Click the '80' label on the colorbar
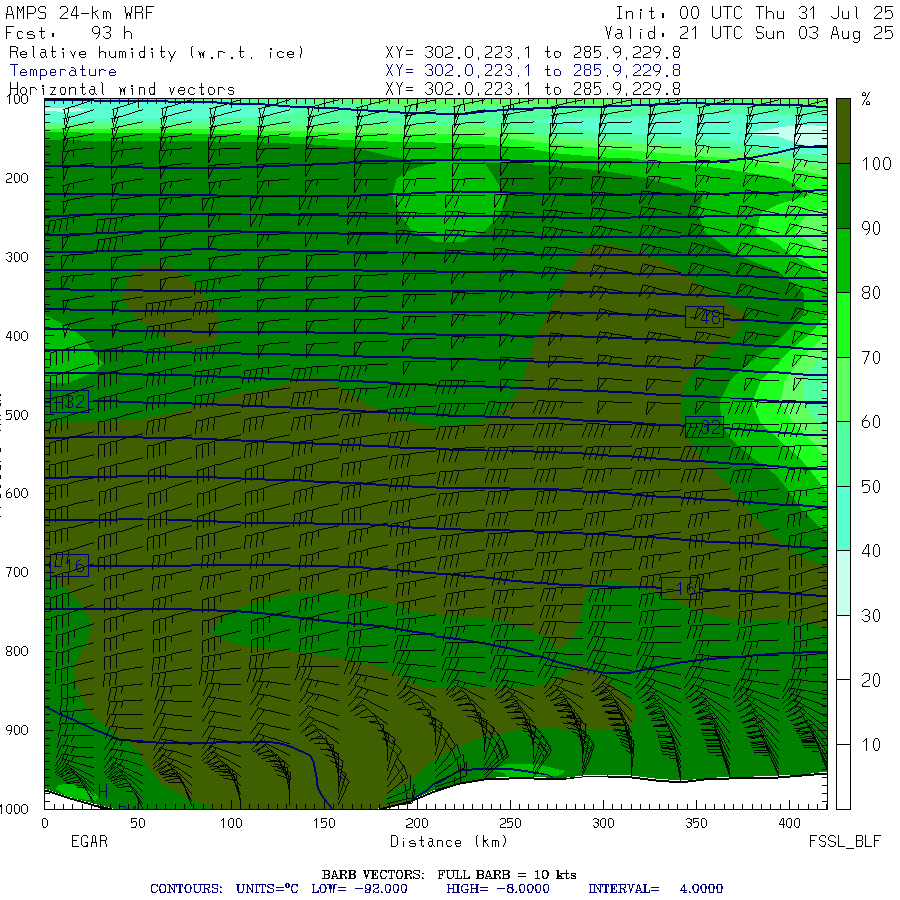 [x=871, y=293]
